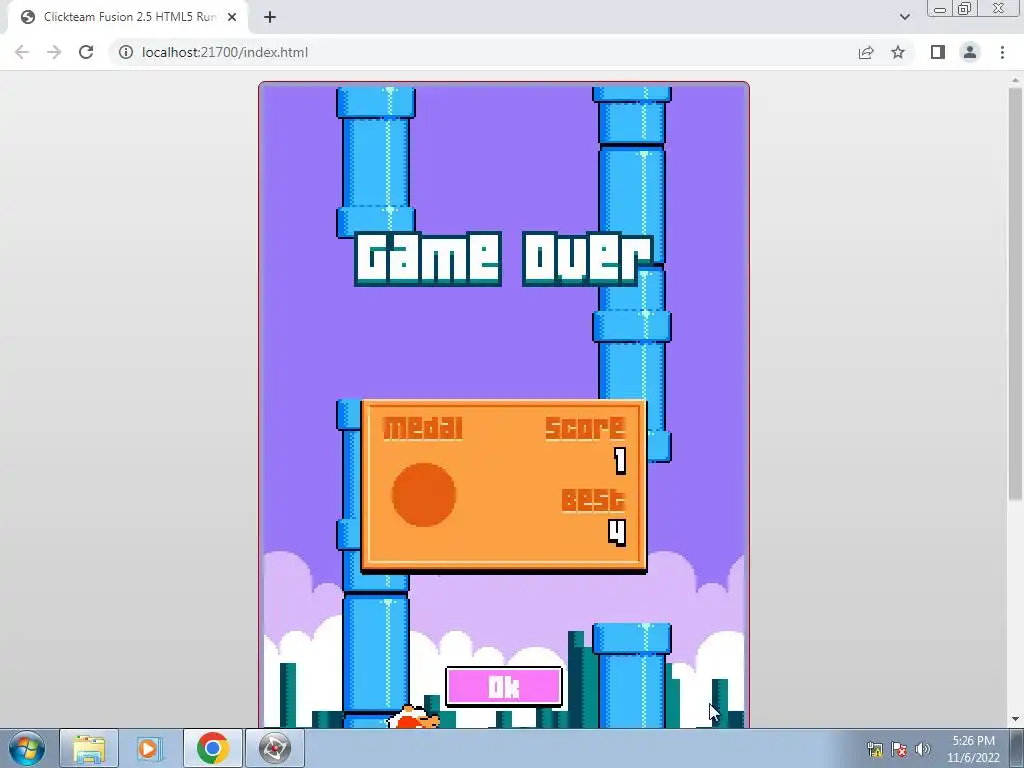Open the Chrome profile menu
The height and width of the screenshot is (768, 1024).
pos(970,52)
